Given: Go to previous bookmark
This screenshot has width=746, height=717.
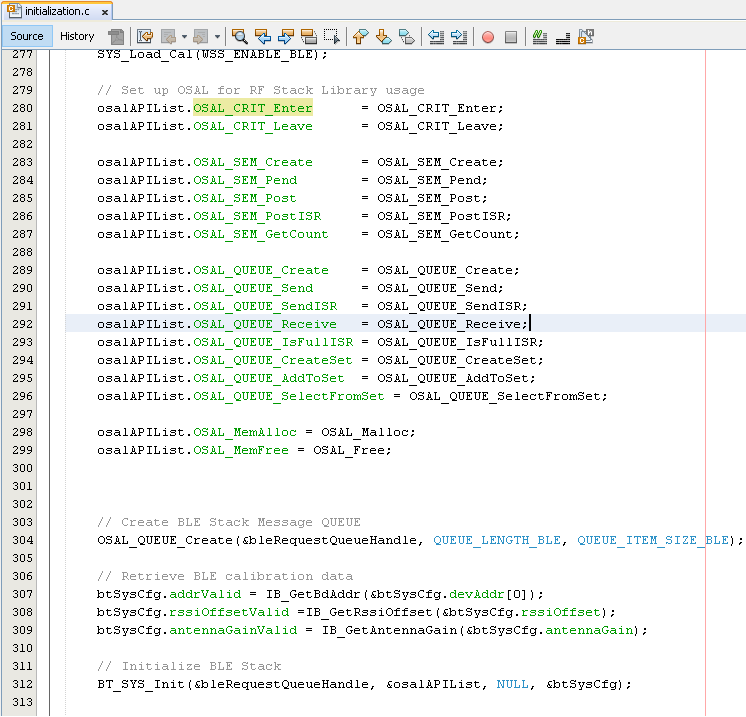Looking at the screenshot, I should [x=361, y=37].
